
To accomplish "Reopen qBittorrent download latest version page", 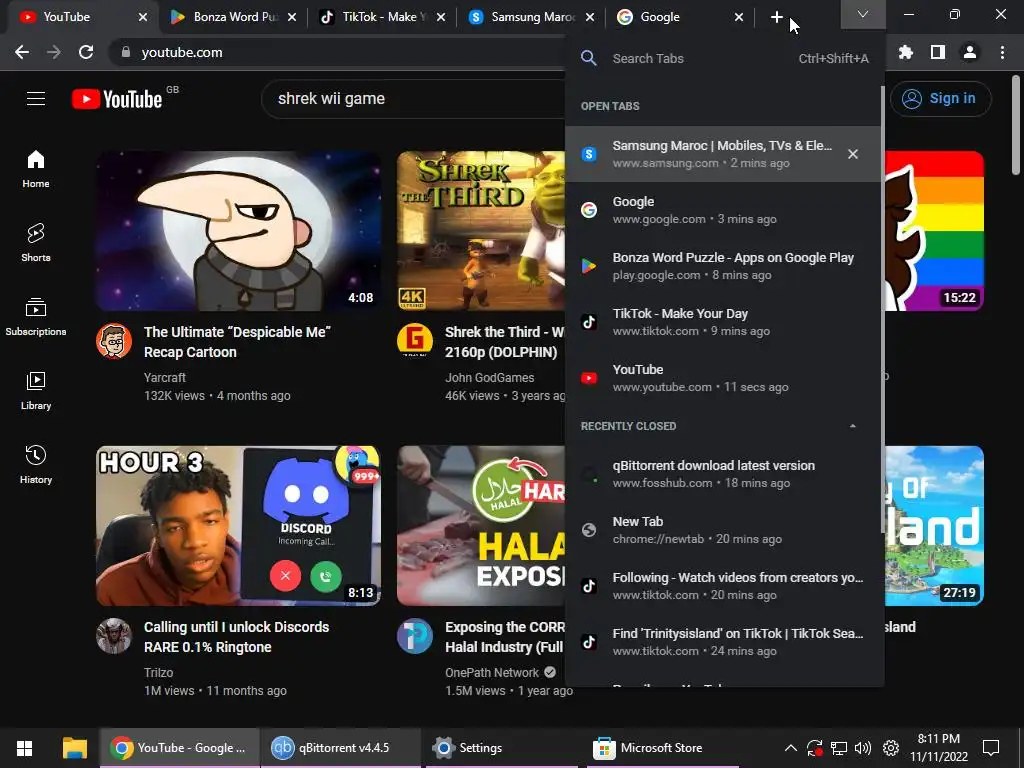I will (723, 473).
